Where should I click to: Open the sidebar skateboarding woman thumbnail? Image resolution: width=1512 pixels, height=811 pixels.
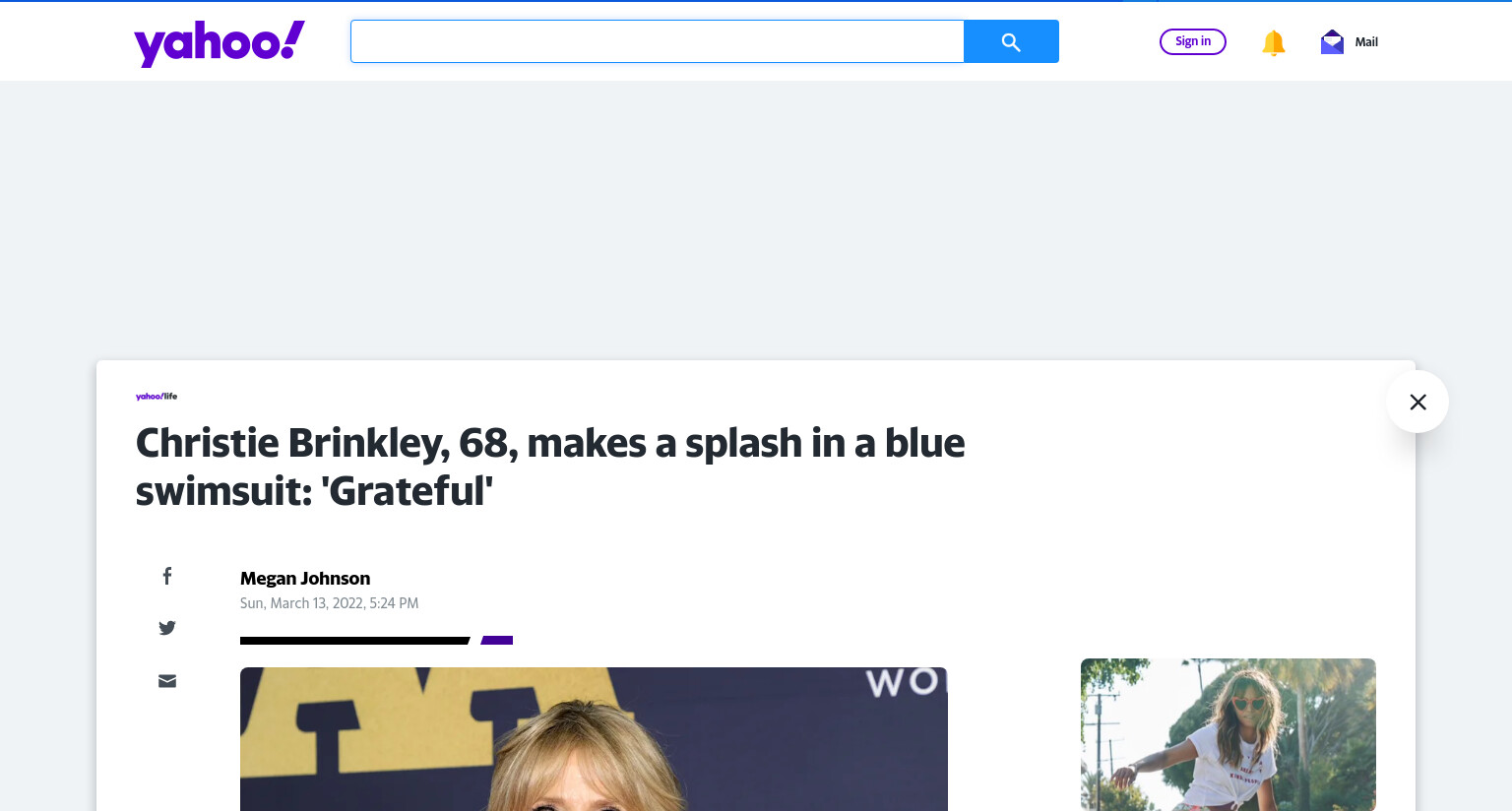click(1228, 734)
